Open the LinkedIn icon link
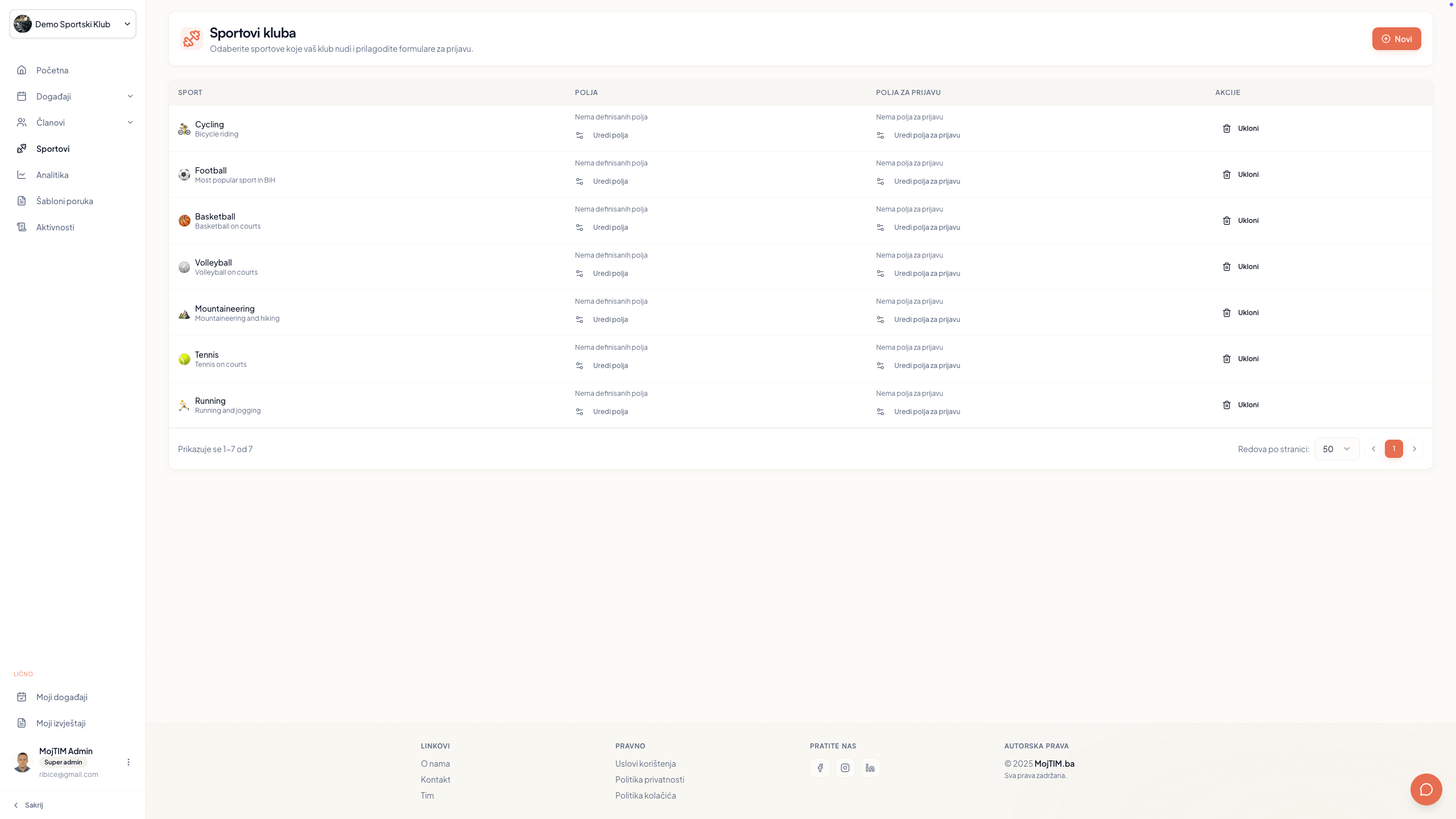The image size is (1456, 819). 870,768
